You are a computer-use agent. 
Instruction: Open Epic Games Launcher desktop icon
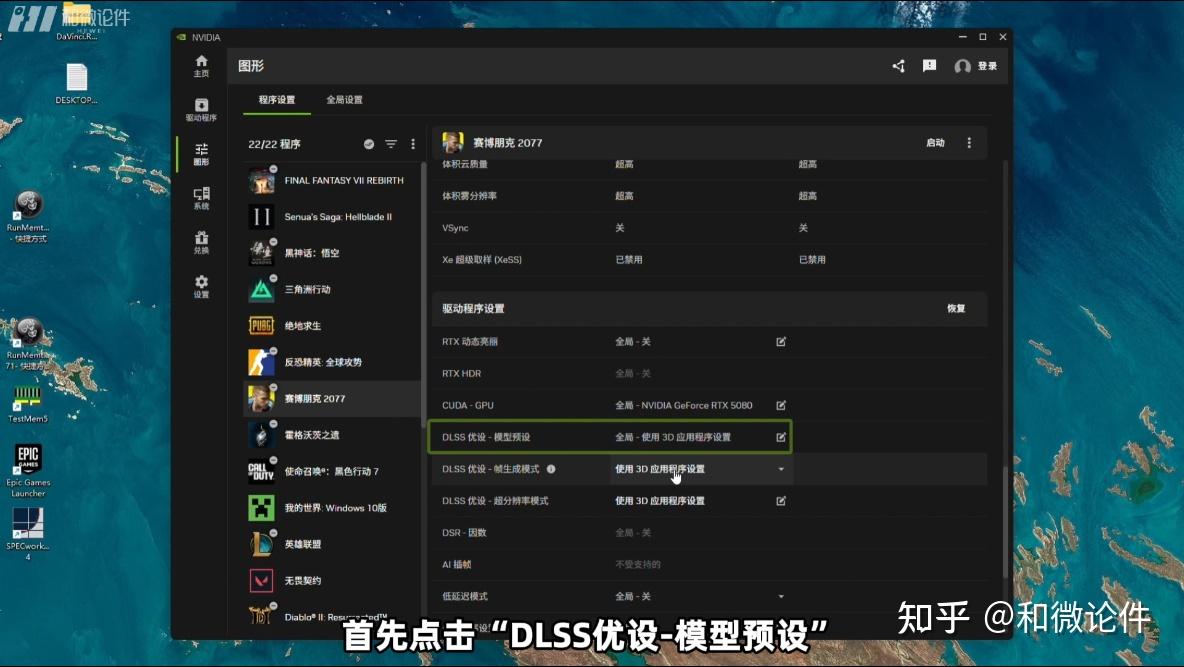coord(28,470)
